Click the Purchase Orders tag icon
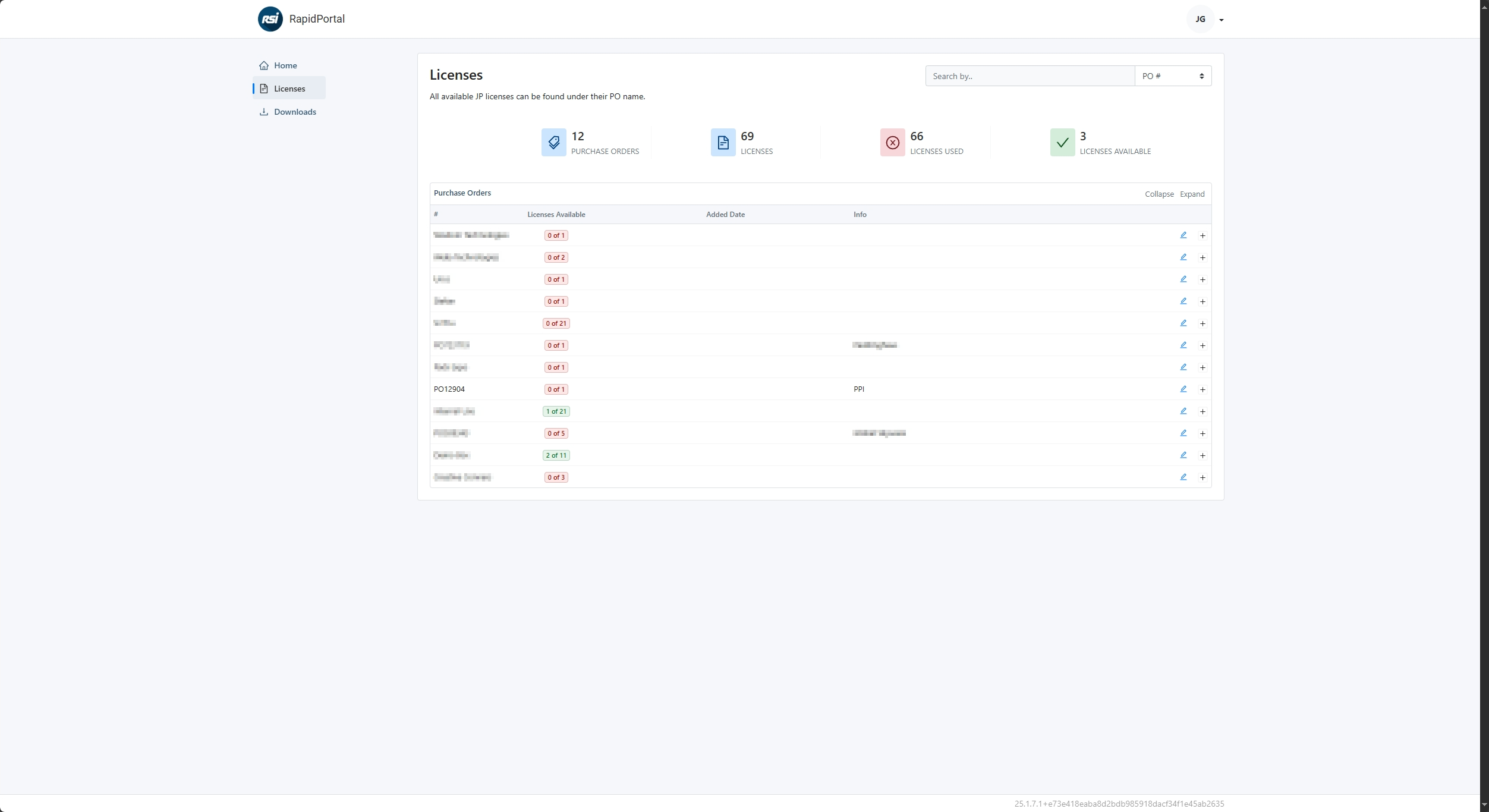The width and height of the screenshot is (1489, 812). click(553, 143)
